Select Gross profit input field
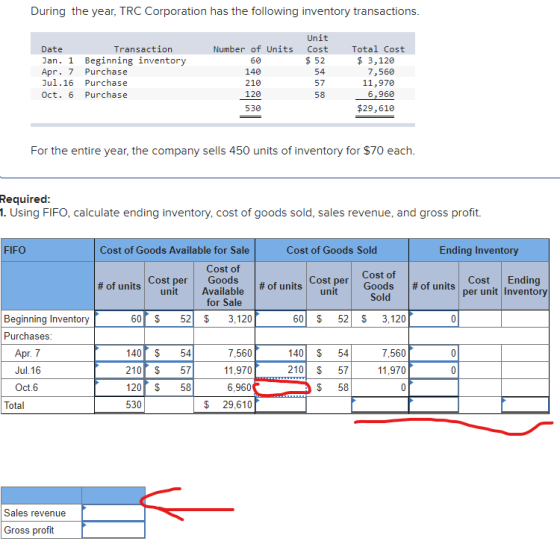The image size is (560, 544). 113,530
